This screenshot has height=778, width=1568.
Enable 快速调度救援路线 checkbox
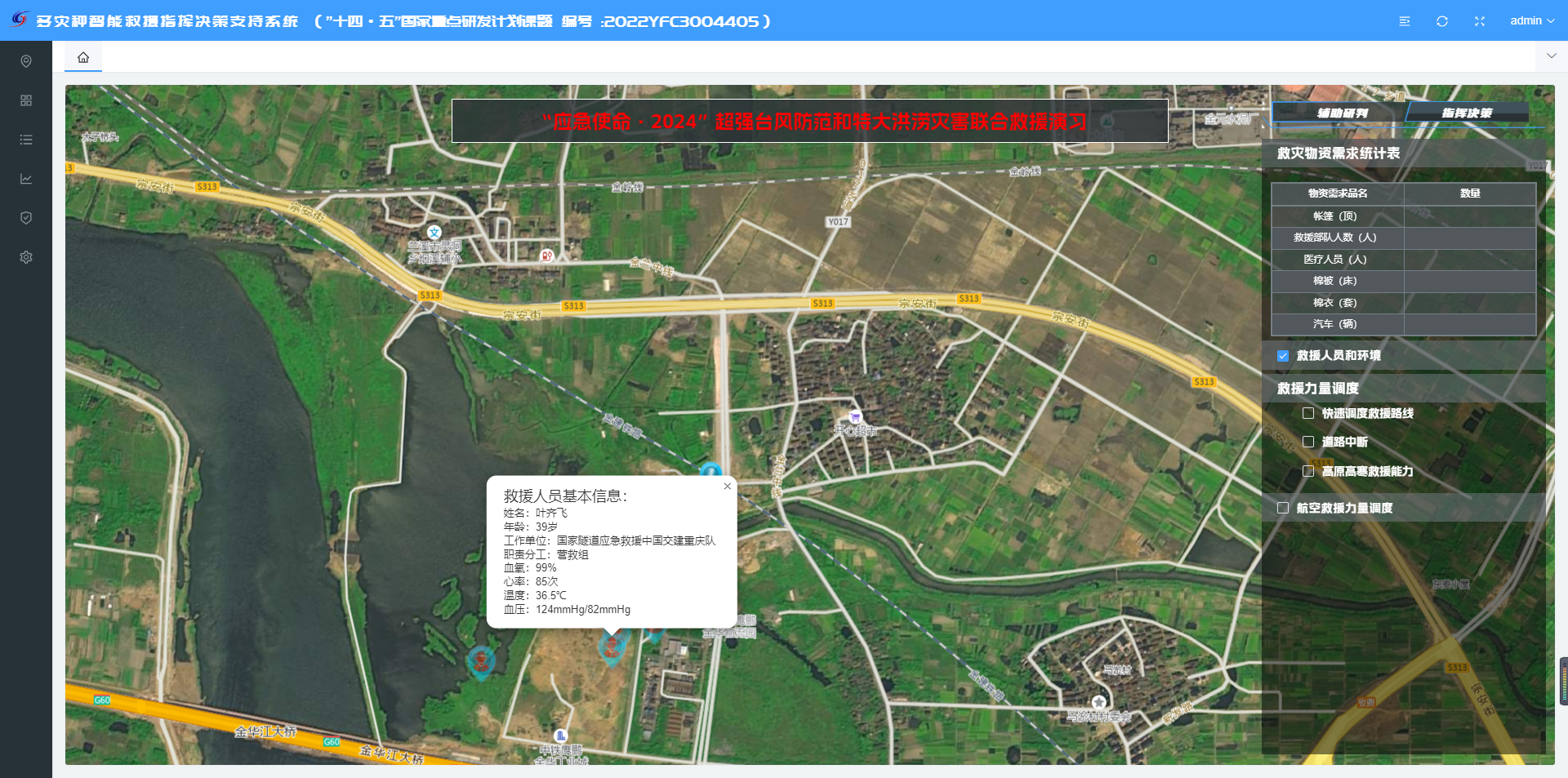click(1308, 414)
